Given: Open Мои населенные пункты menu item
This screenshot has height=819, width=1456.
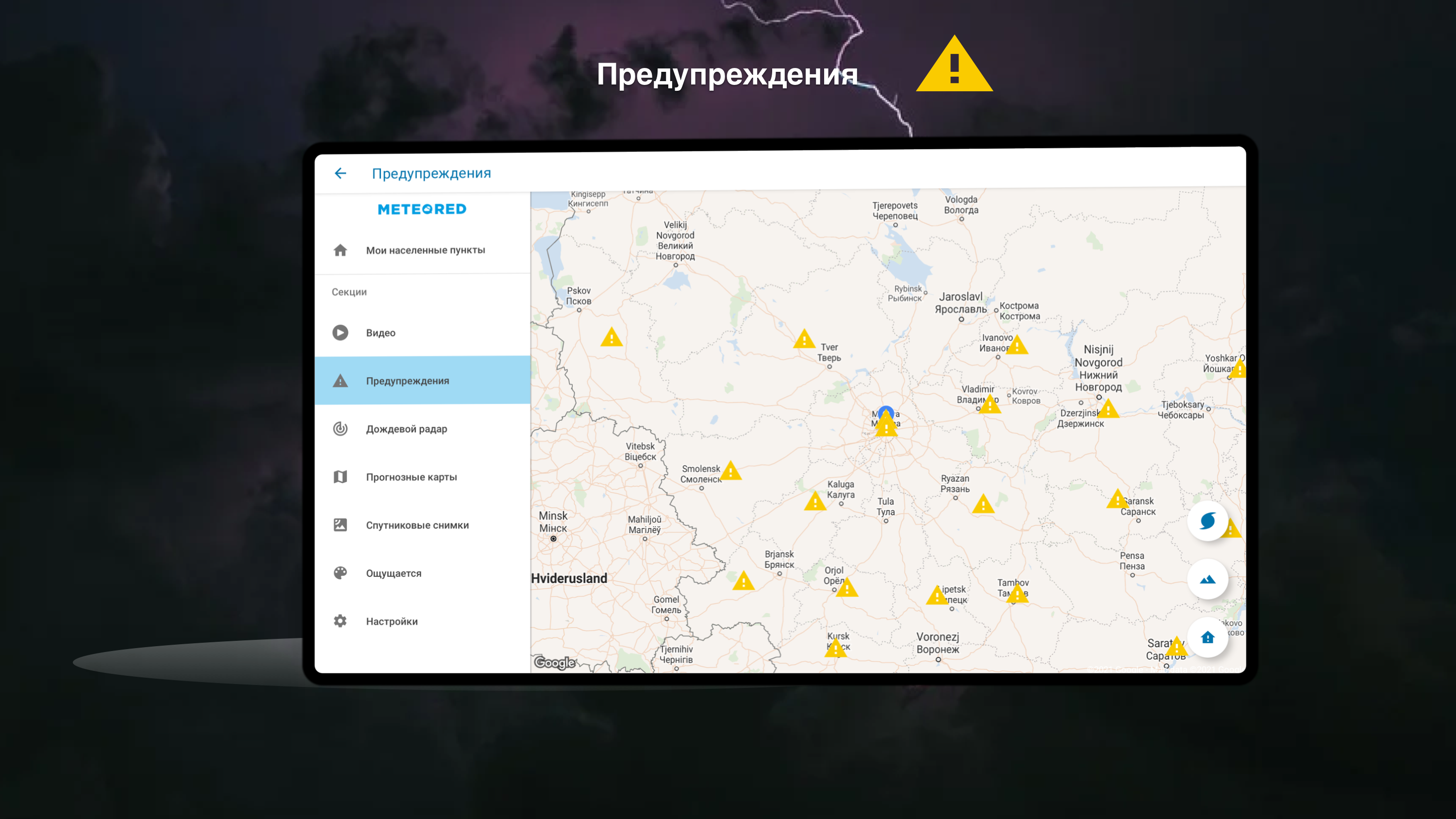Looking at the screenshot, I should coord(425,250).
